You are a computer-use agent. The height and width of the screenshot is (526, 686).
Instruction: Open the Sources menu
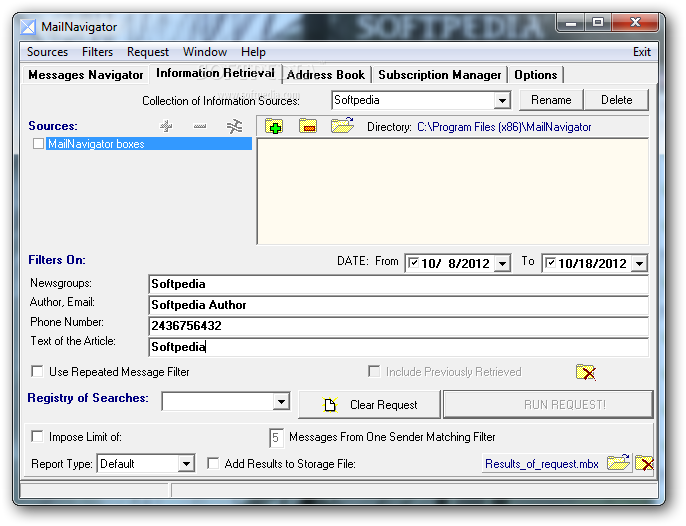click(47, 52)
